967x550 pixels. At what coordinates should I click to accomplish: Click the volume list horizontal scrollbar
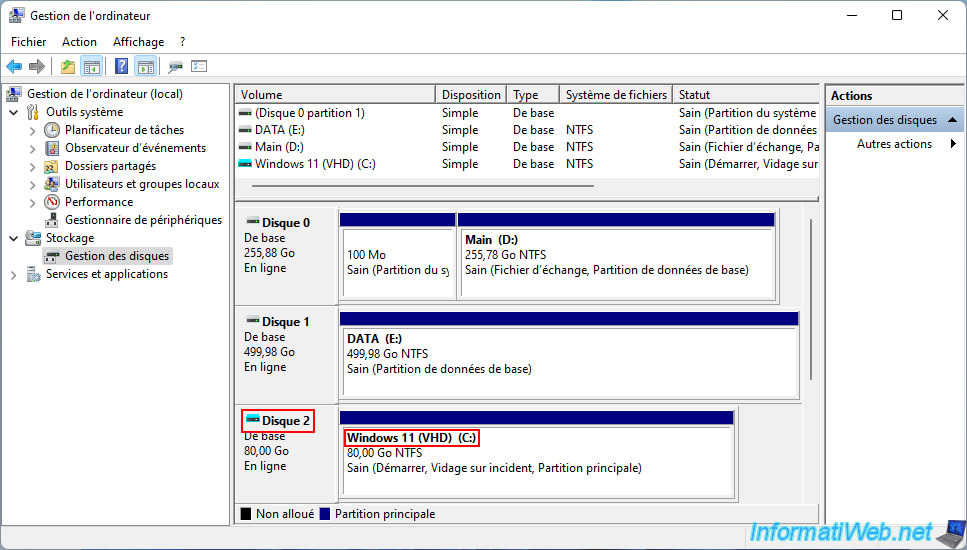click(x=422, y=185)
